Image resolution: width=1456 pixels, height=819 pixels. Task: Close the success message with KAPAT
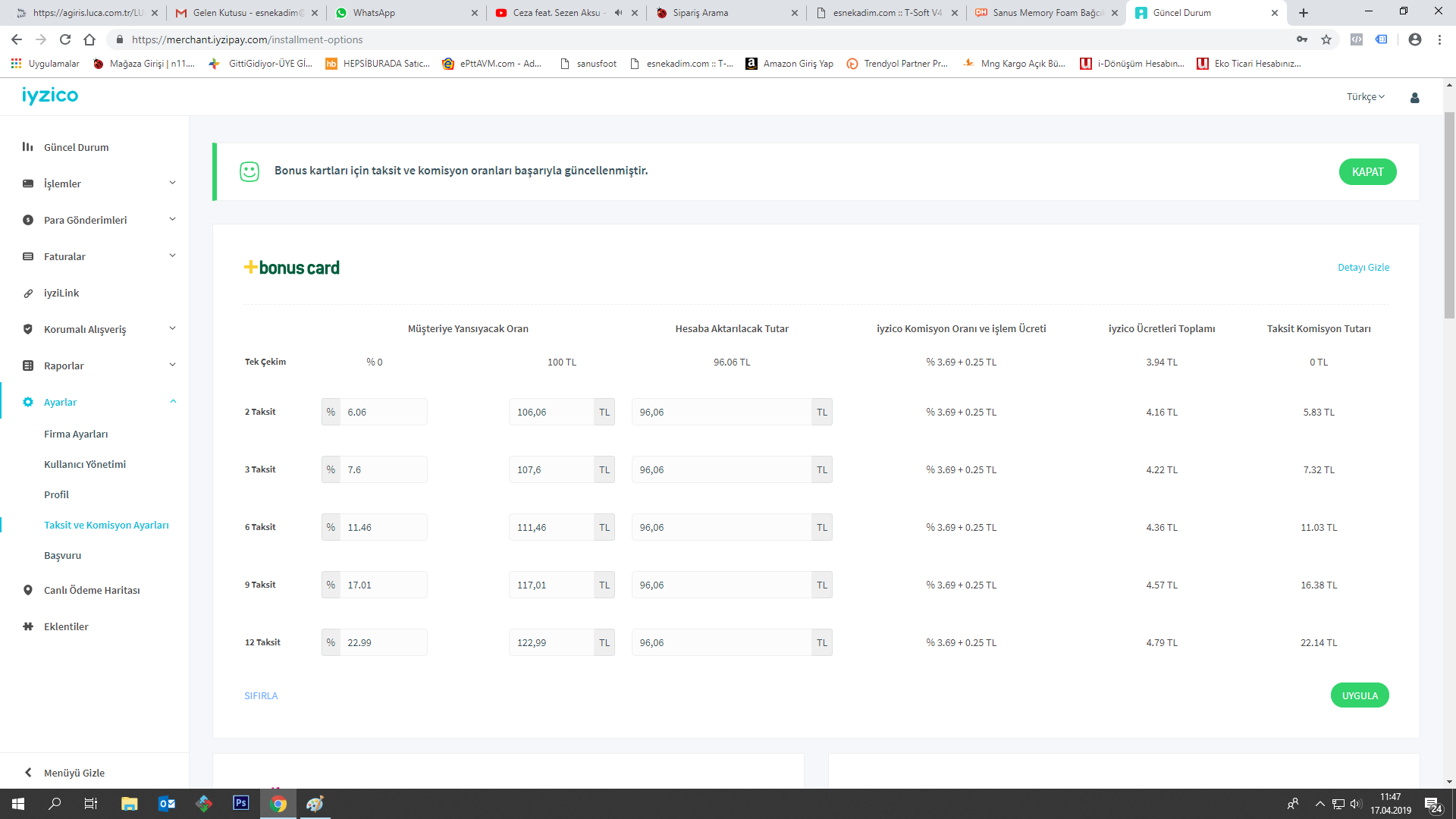(1367, 172)
